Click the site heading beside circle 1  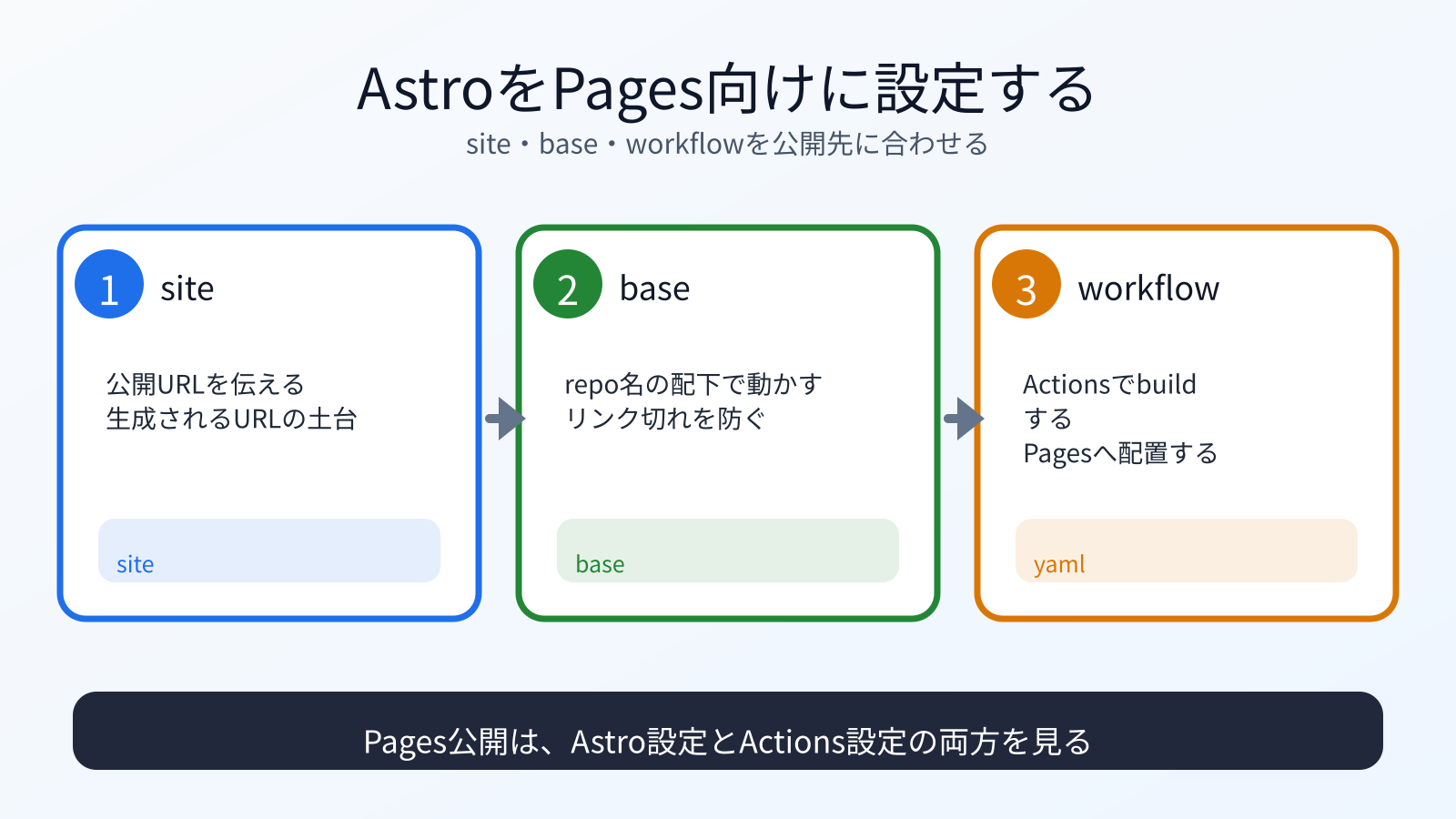tap(187, 288)
